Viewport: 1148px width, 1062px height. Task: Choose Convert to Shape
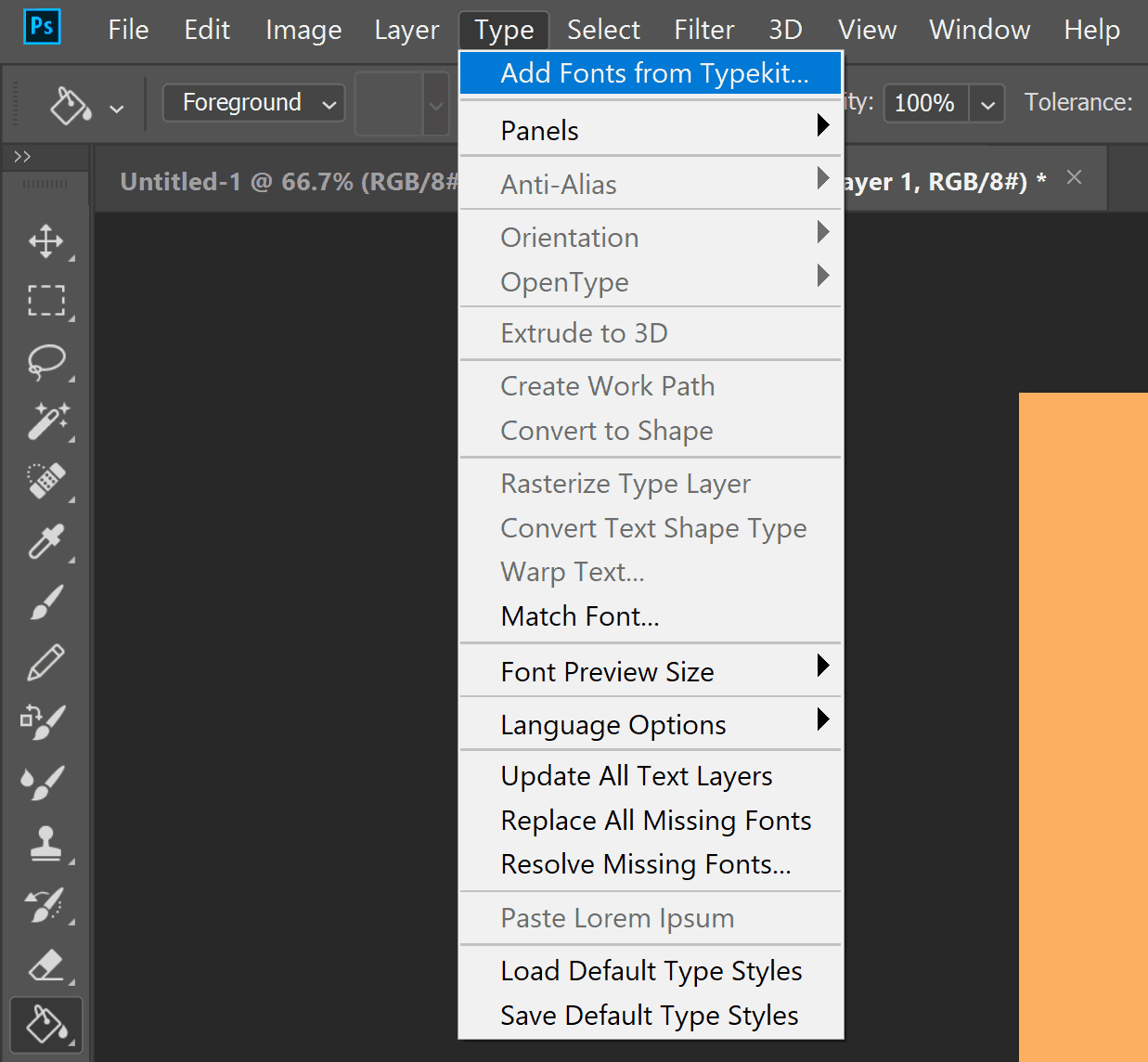(651, 431)
